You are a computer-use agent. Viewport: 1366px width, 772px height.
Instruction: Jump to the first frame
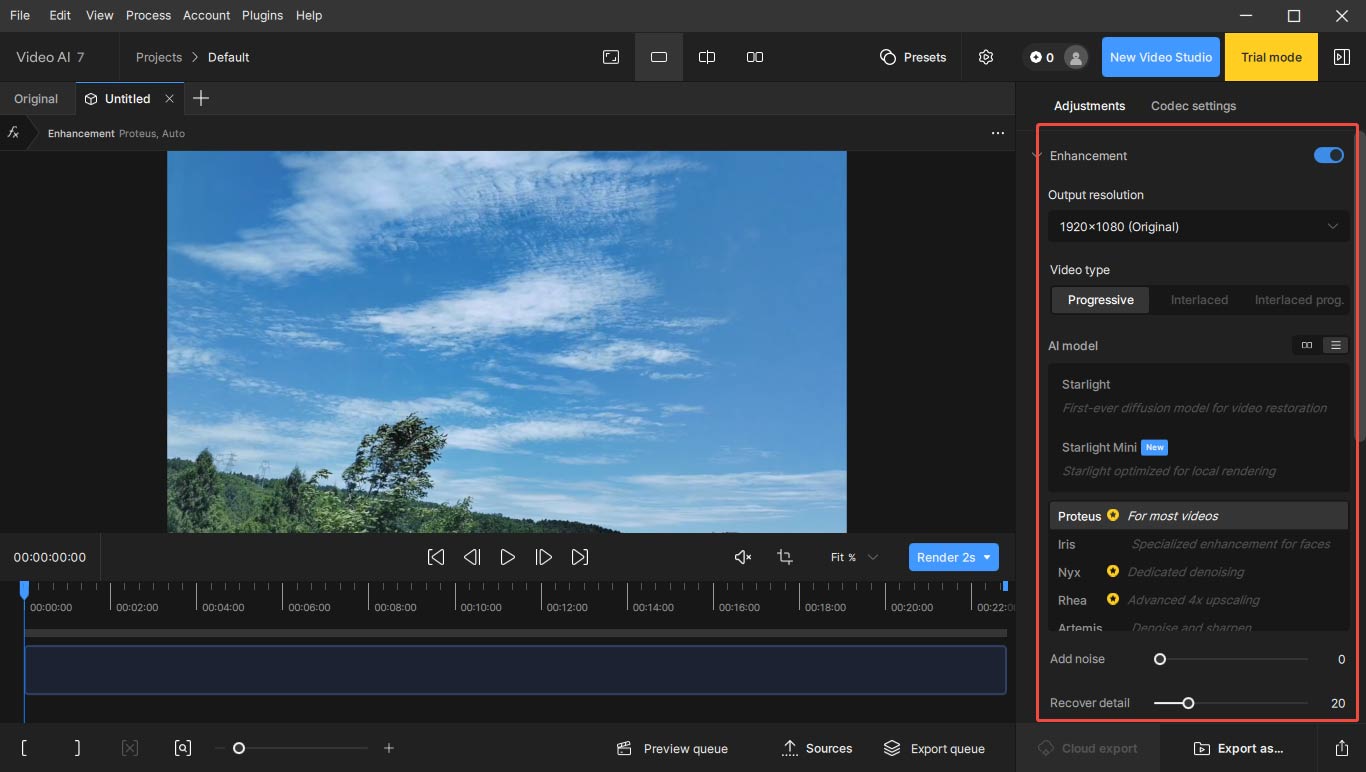[436, 557]
